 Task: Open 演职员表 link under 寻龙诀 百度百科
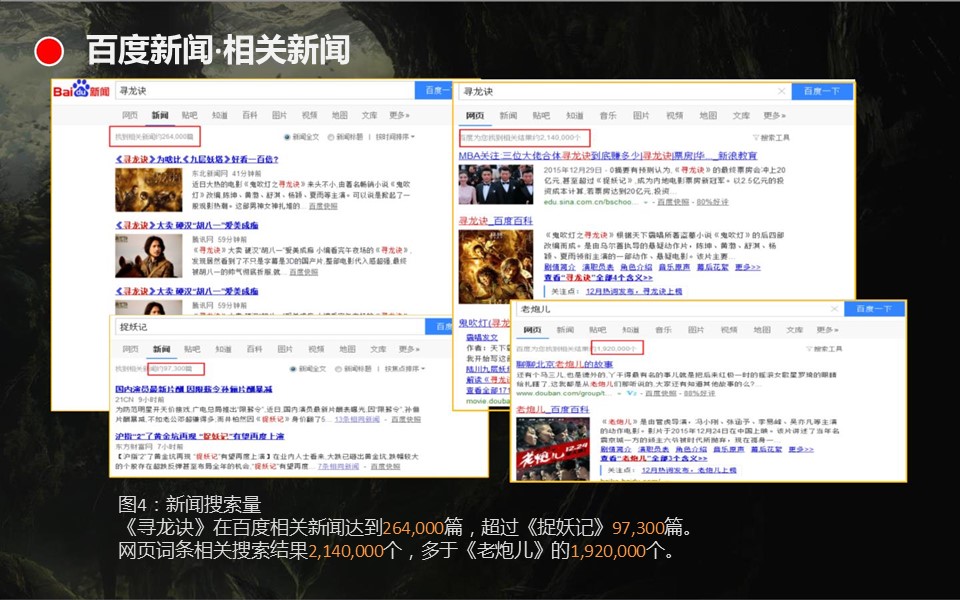tap(597, 268)
